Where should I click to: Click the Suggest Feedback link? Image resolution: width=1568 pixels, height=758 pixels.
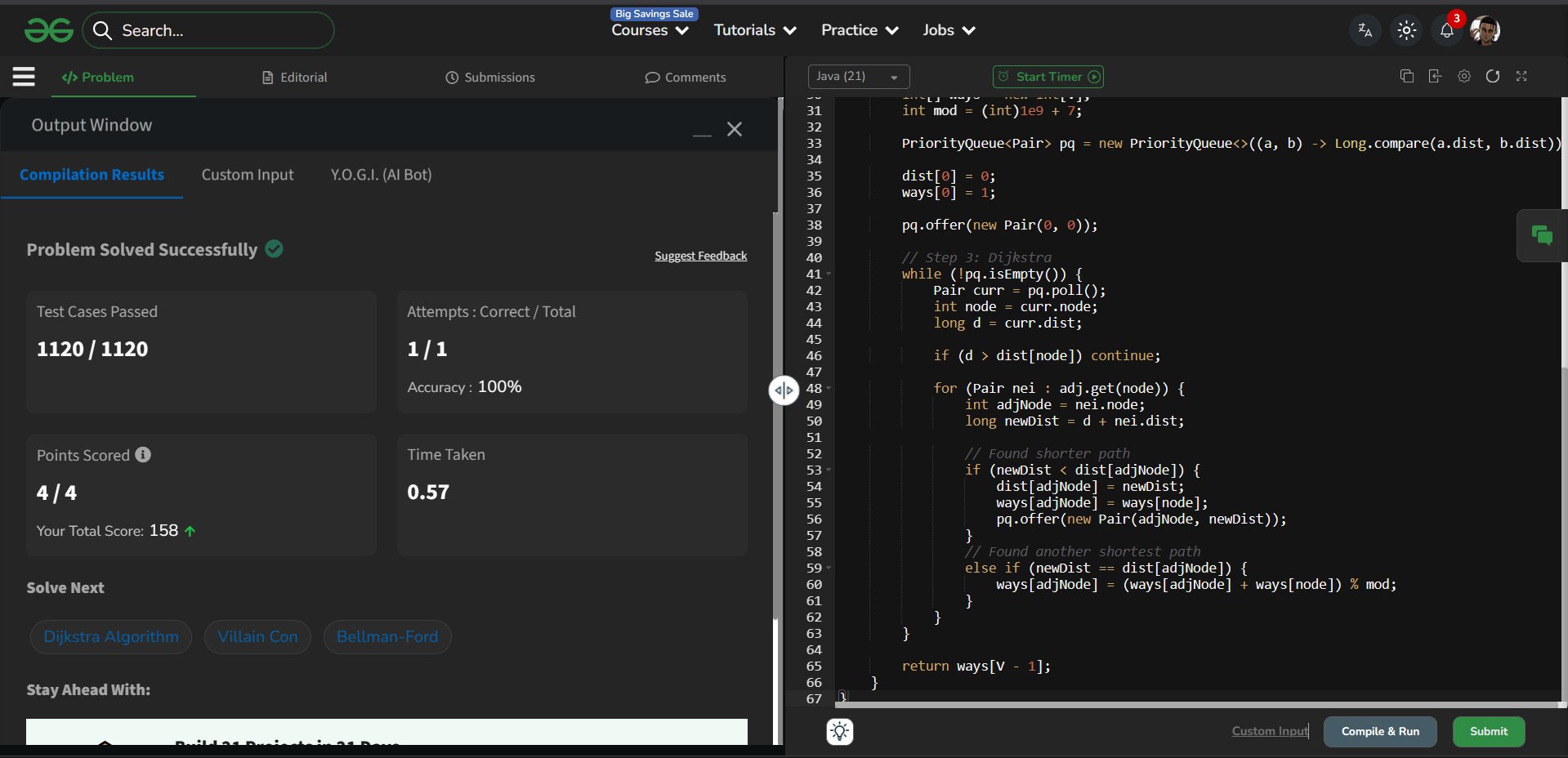[x=700, y=256]
